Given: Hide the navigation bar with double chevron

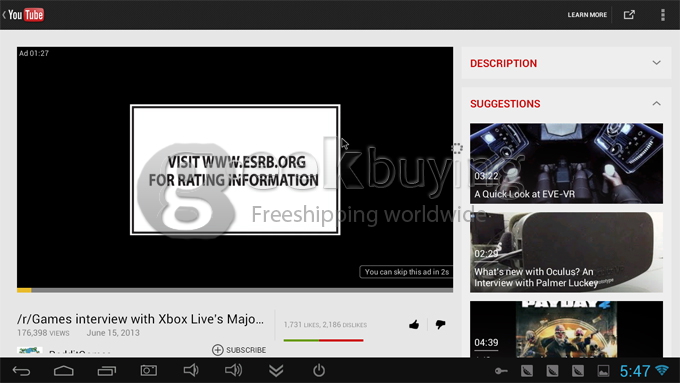Looking at the screenshot, I should 276,371.
